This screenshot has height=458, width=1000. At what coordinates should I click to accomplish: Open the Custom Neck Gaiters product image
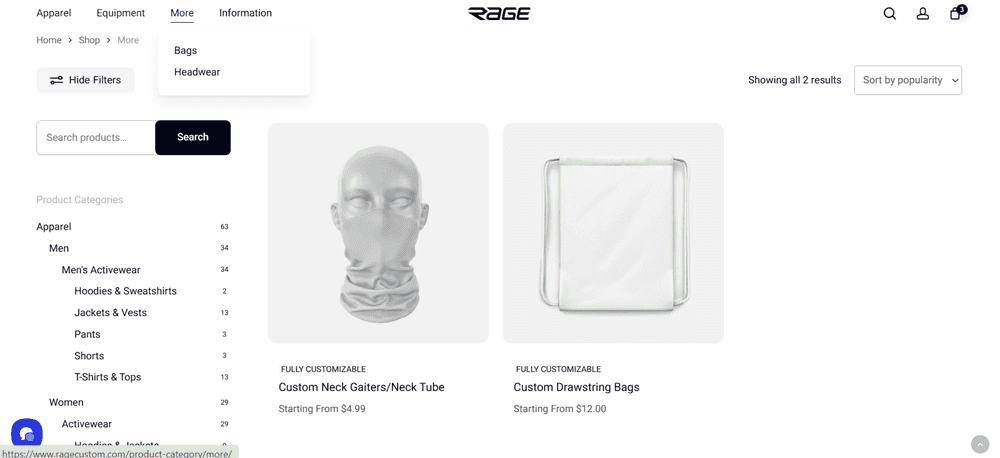(378, 233)
